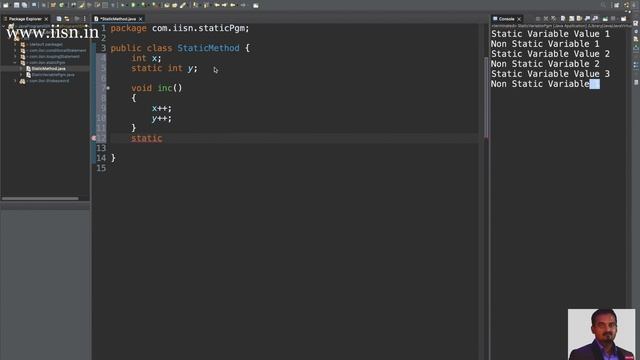The image size is (640, 360).
Task: Toggle Link with Editor in Package Explorer
Action: tap(67, 19)
